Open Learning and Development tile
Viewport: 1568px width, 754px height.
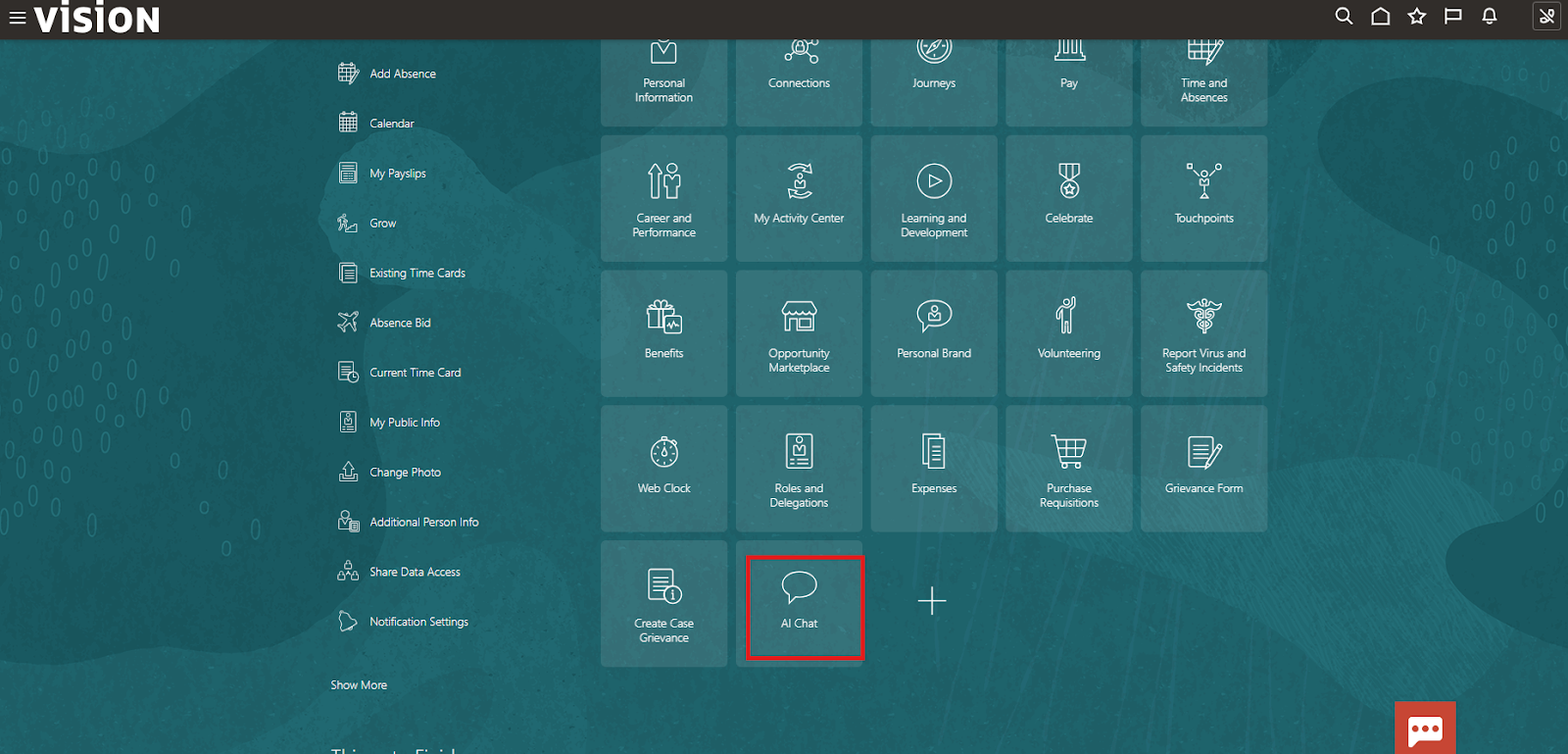tap(934, 197)
